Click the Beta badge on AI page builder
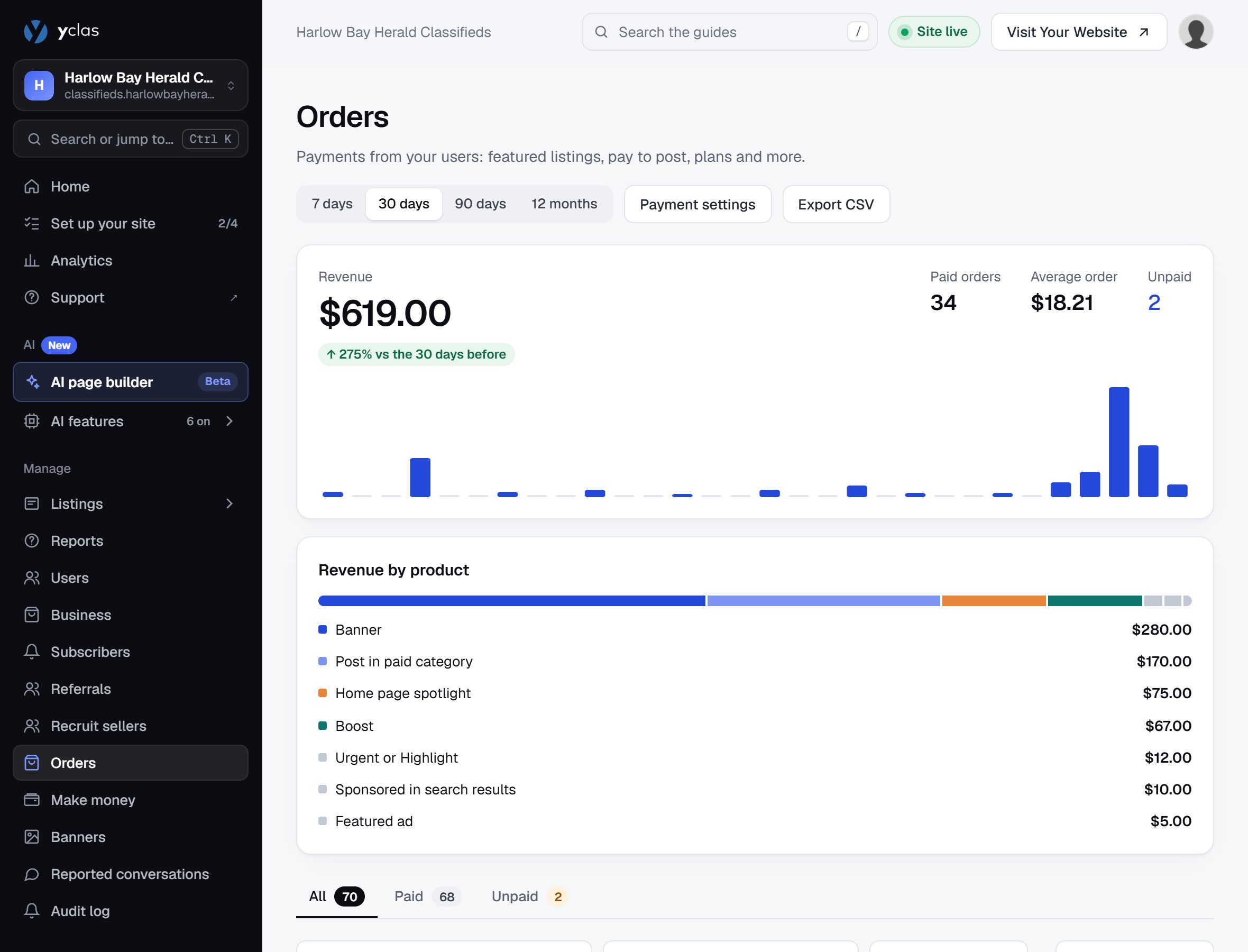The height and width of the screenshot is (952, 1248). click(x=217, y=381)
